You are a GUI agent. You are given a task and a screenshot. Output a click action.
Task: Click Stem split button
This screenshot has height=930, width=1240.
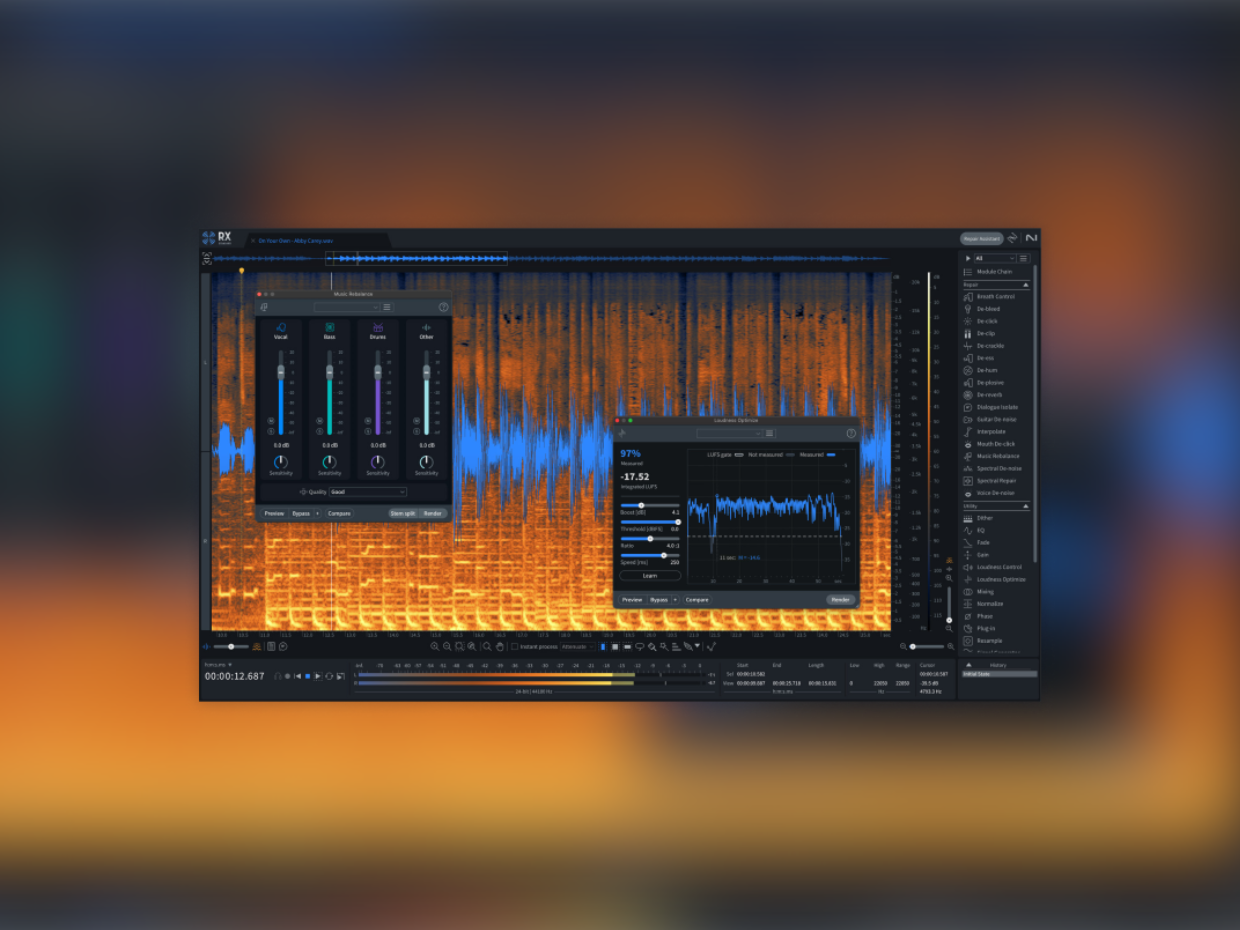tap(402, 513)
